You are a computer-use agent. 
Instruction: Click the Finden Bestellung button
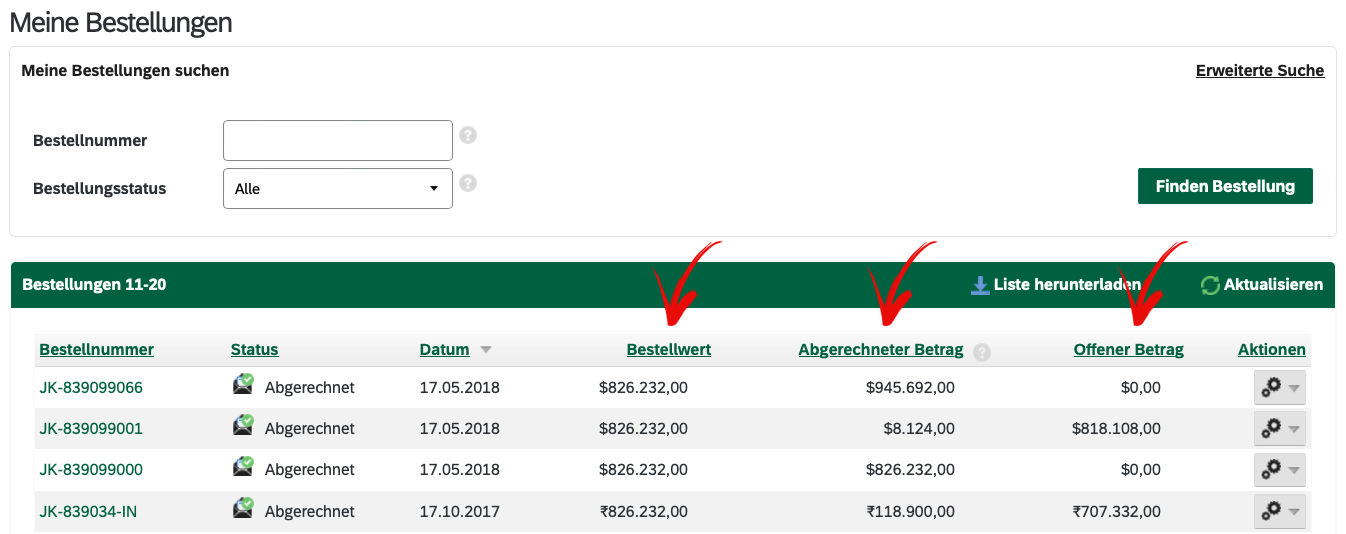pos(1225,186)
